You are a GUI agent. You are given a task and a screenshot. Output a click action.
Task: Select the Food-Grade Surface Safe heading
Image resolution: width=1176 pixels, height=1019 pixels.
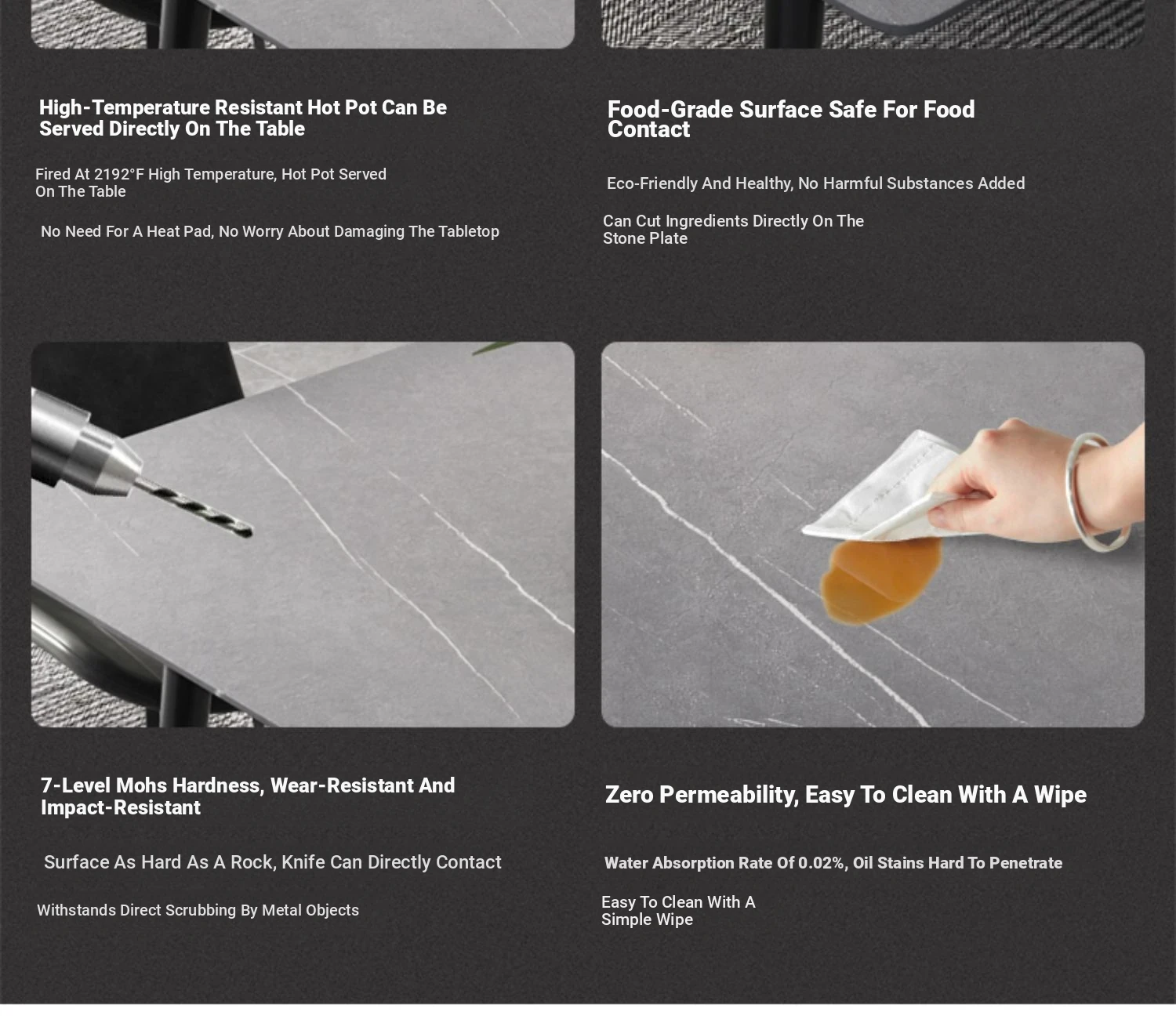[791, 119]
